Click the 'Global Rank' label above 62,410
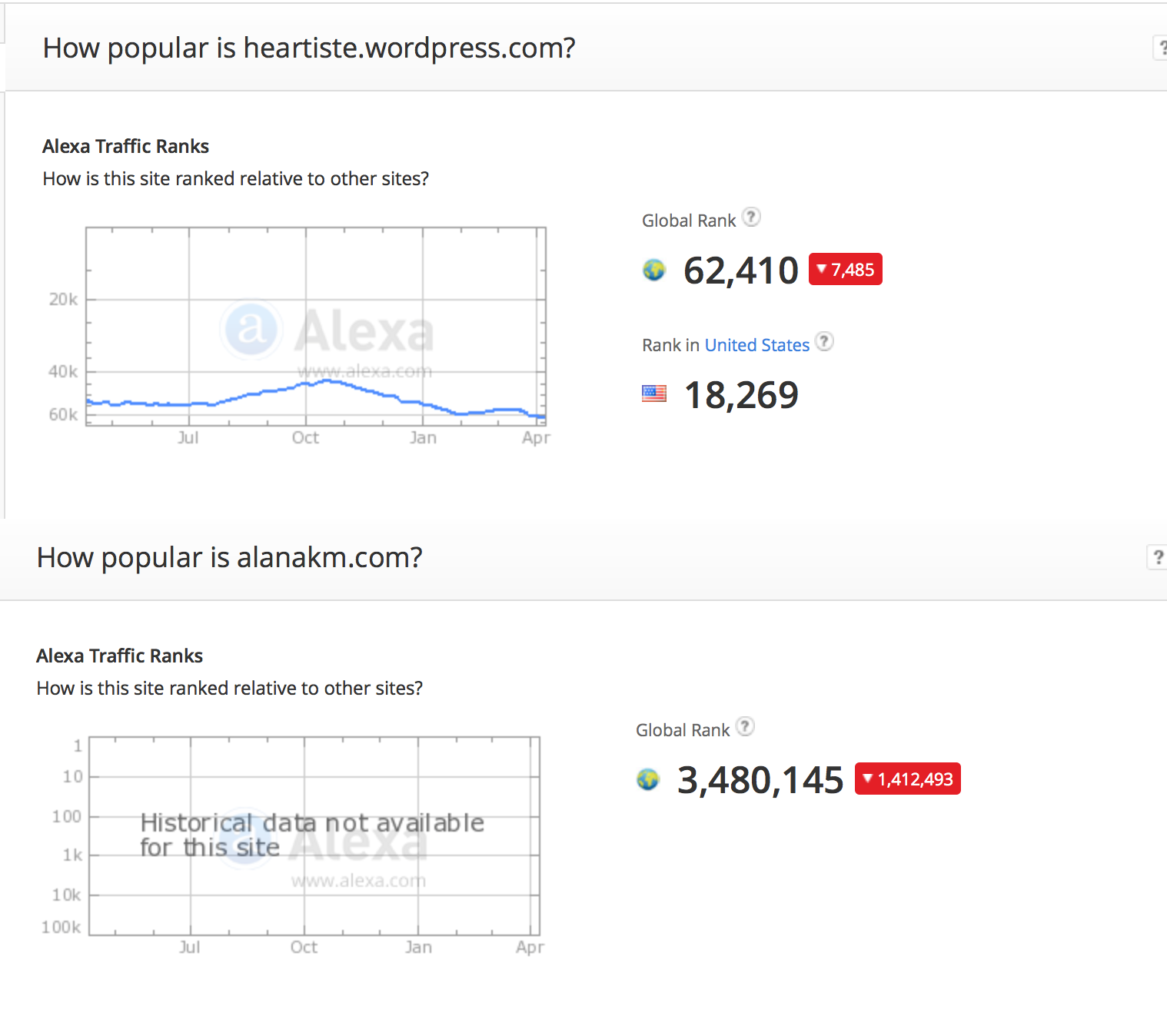The image size is (1167, 1036). tap(689, 221)
